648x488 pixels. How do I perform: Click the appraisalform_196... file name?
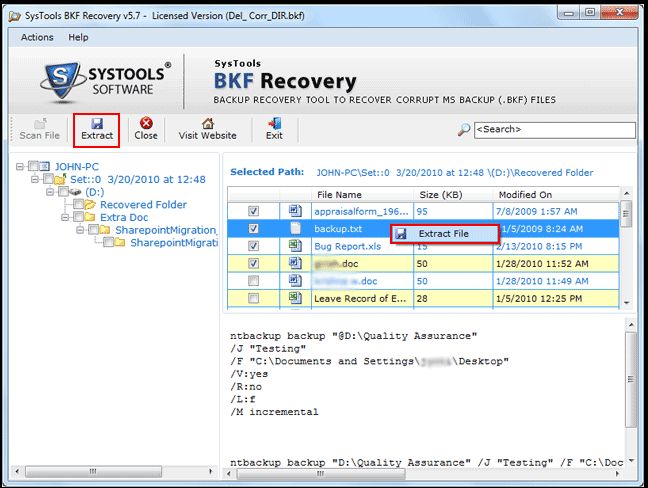pyautogui.click(x=362, y=211)
